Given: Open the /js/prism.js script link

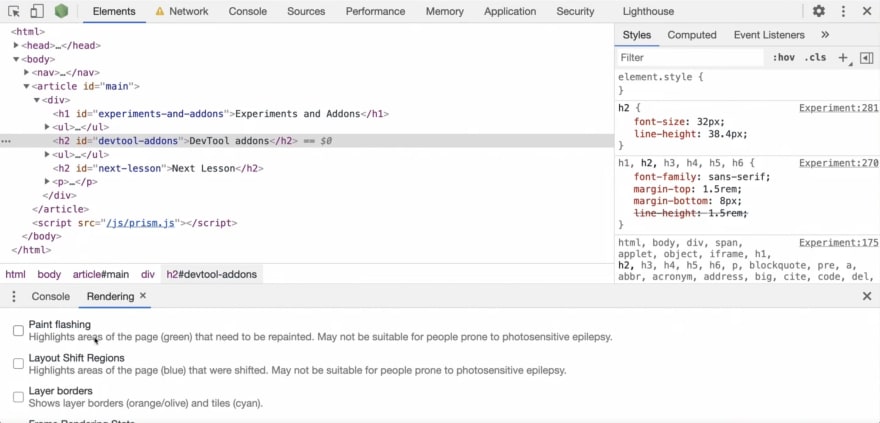Looking at the screenshot, I should pyautogui.click(x=141, y=223).
